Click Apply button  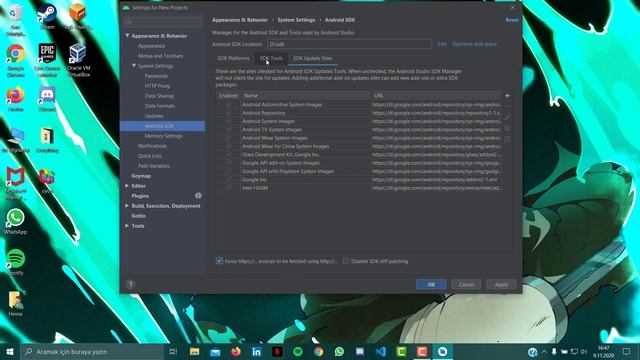(501, 284)
